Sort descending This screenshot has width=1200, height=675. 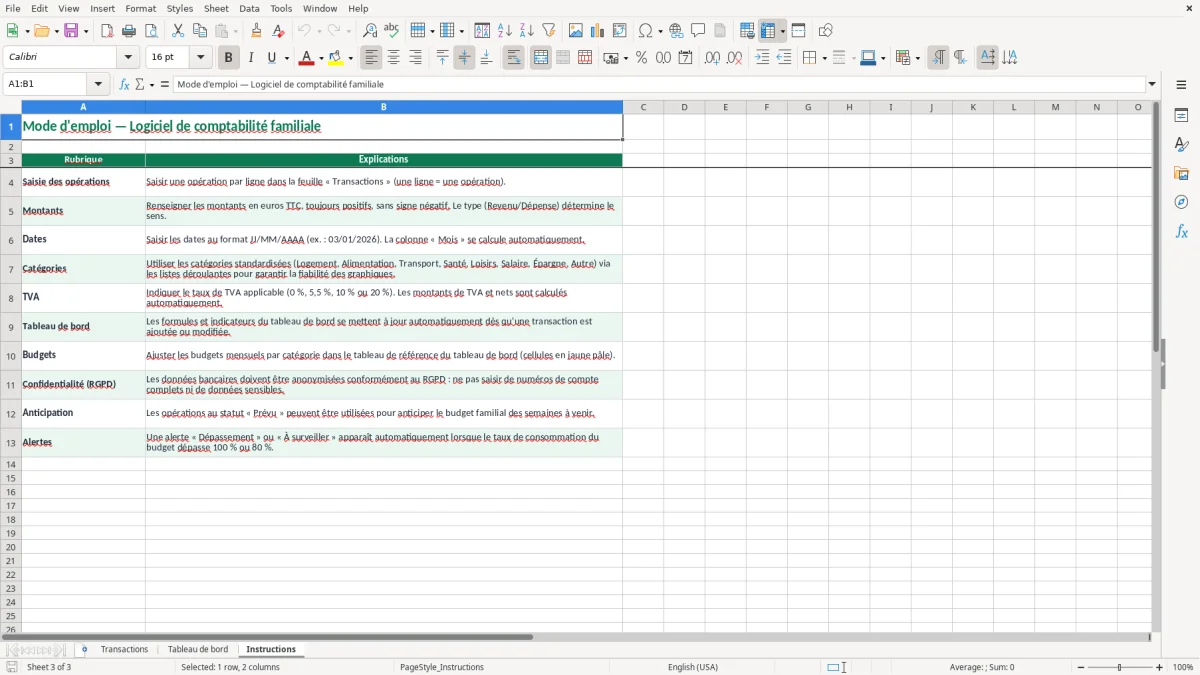point(527,31)
